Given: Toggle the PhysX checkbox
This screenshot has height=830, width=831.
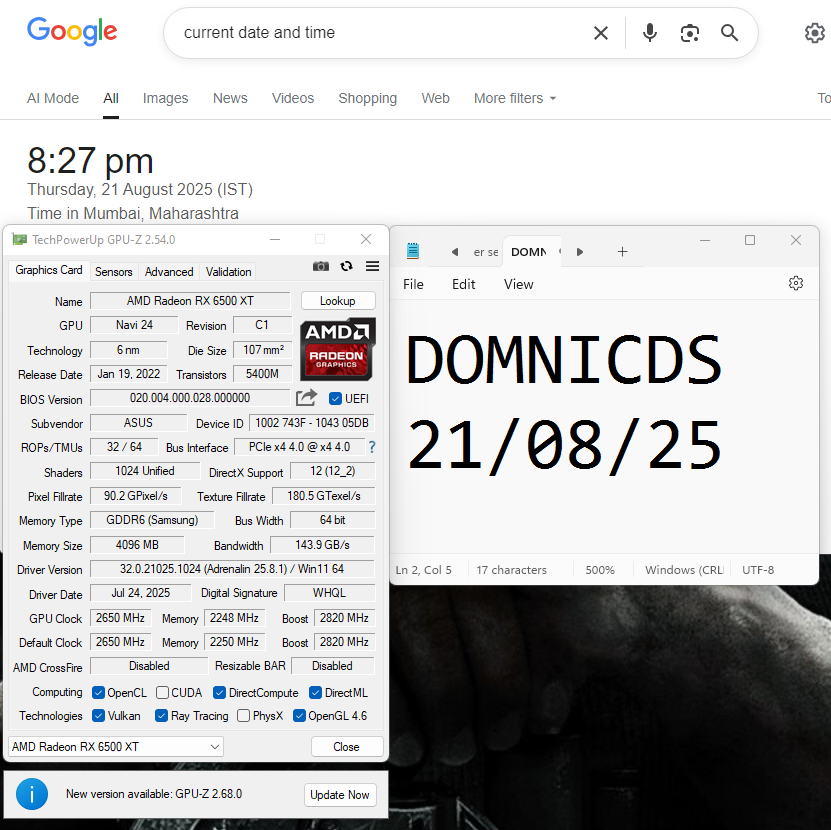Looking at the screenshot, I should pyautogui.click(x=243, y=716).
